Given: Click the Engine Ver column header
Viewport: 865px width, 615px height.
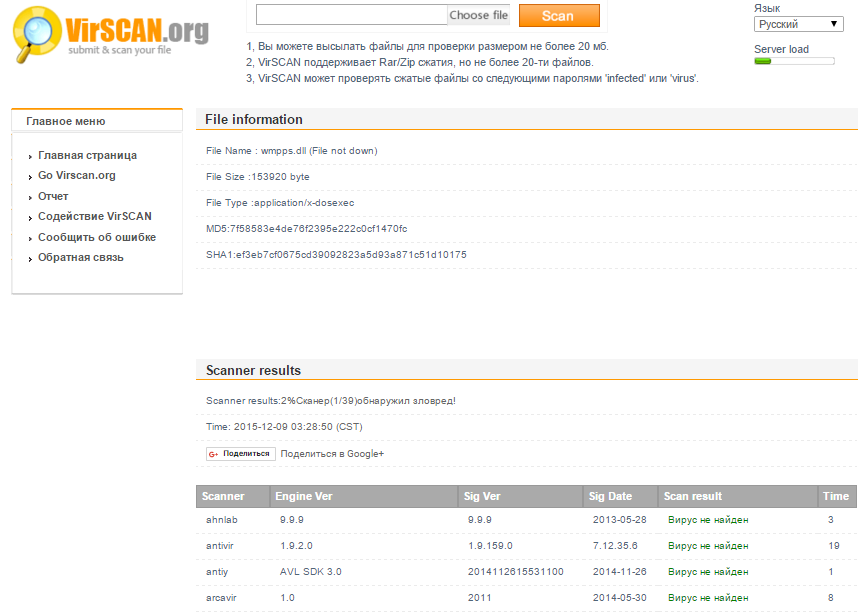Looking at the screenshot, I should click(304, 496).
